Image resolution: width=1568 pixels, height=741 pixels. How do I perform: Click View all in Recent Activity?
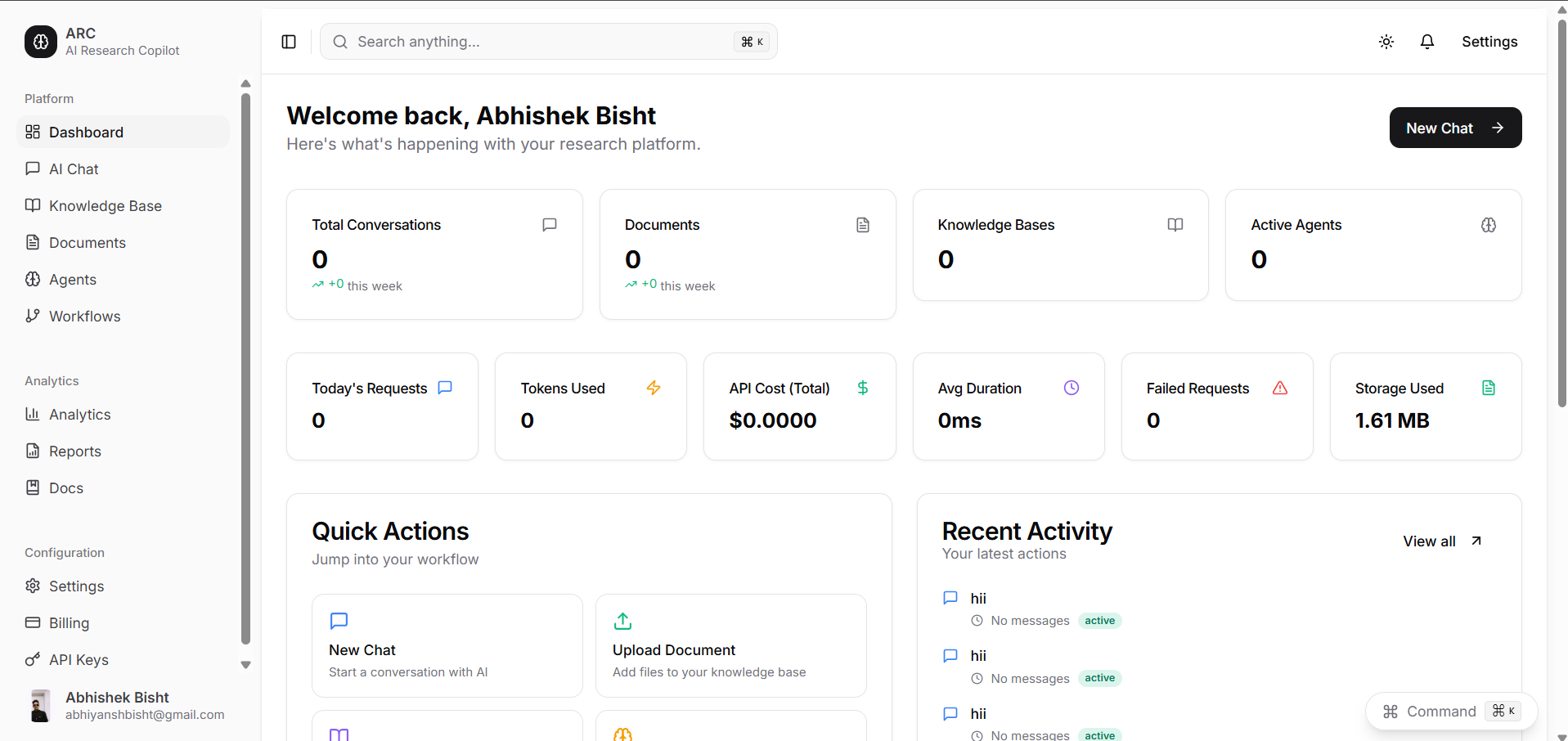[x=1443, y=541]
